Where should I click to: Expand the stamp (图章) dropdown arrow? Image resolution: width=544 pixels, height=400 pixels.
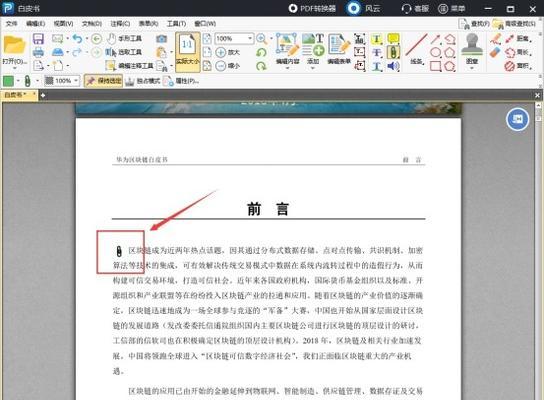[x=472, y=68]
